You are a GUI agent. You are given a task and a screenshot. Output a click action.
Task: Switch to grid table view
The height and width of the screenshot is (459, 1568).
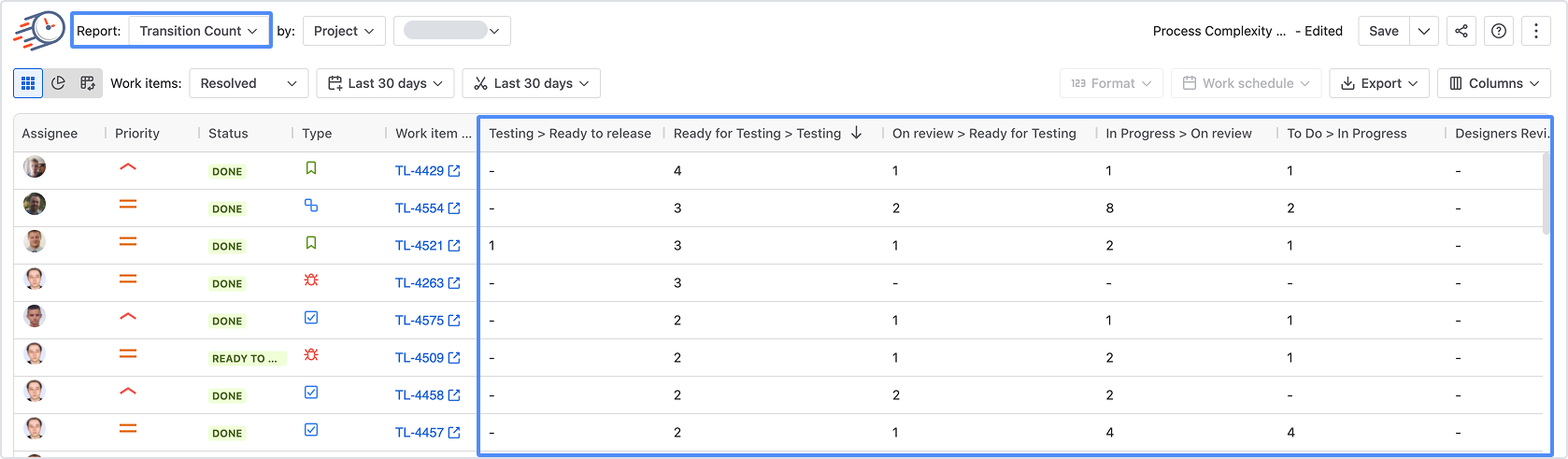pyautogui.click(x=28, y=83)
